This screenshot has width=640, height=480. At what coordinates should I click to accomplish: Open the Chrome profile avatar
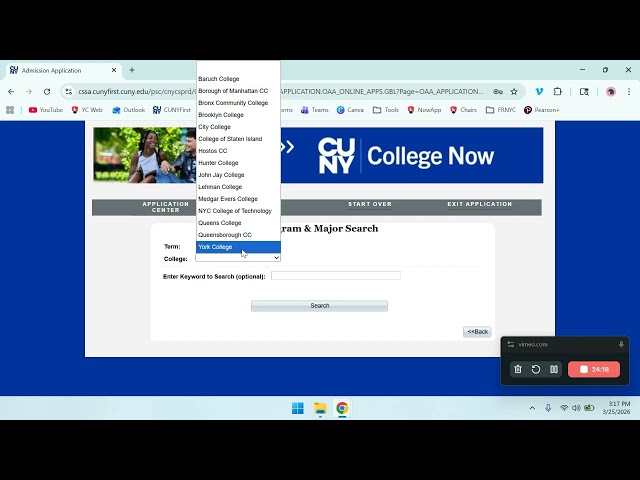coord(611,92)
